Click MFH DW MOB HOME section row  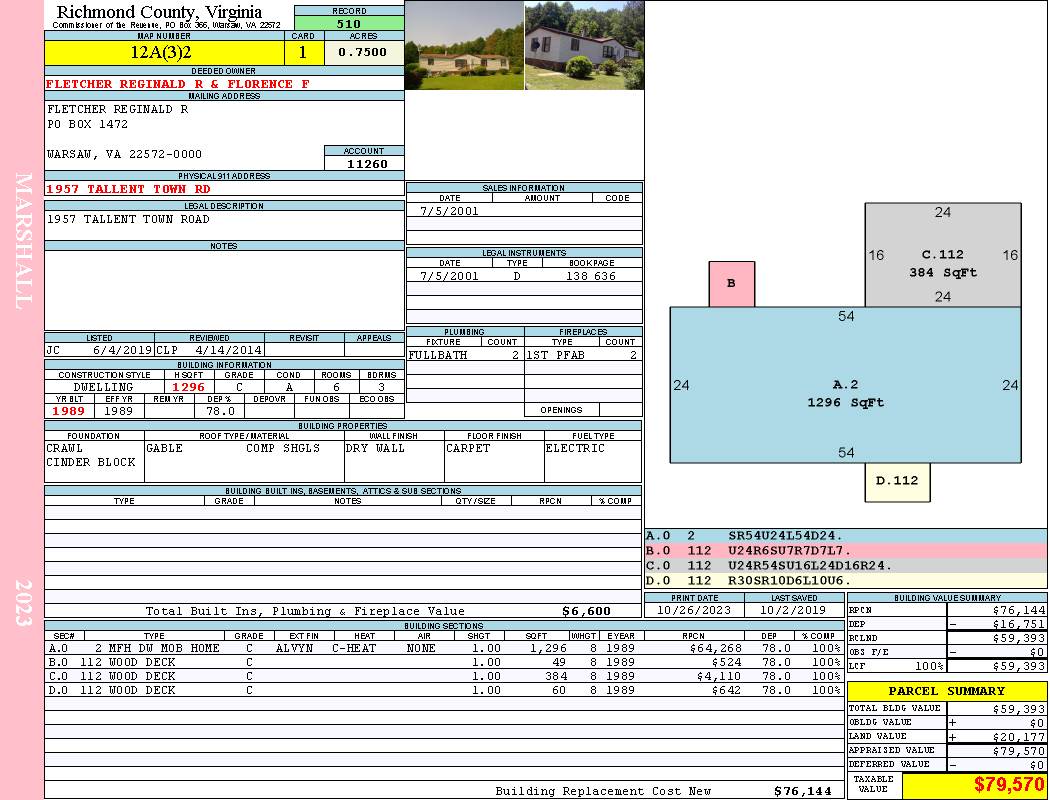[x=443, y=648]
